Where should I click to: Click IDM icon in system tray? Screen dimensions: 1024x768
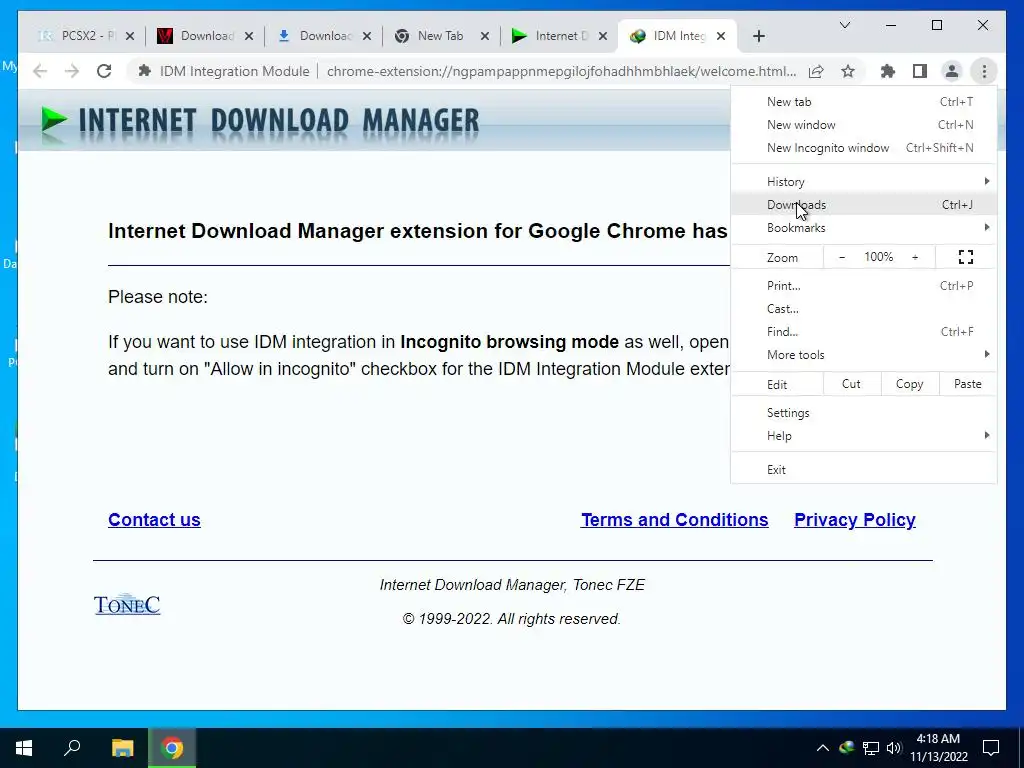[847, 748]
